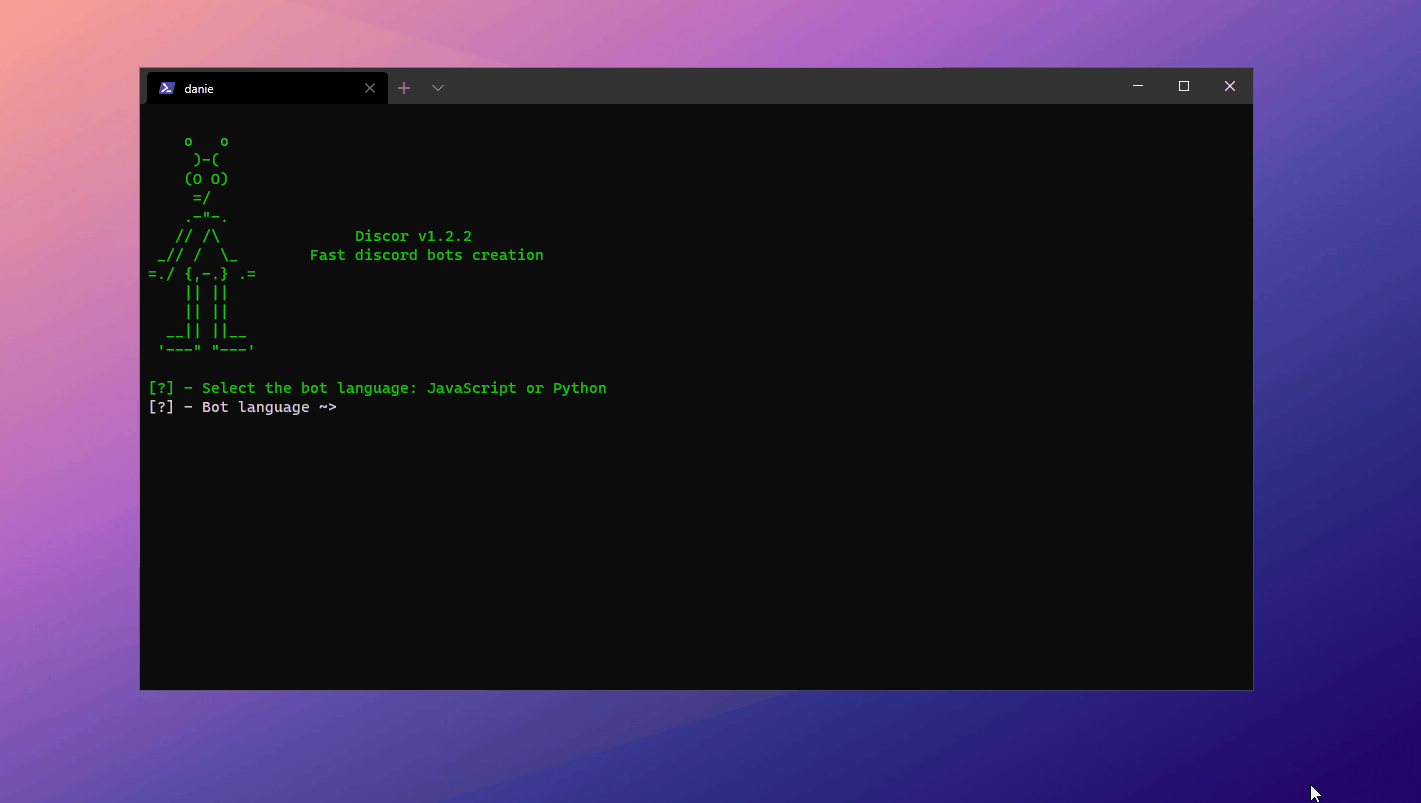Open a new tab with plus button

coord(404,88)
